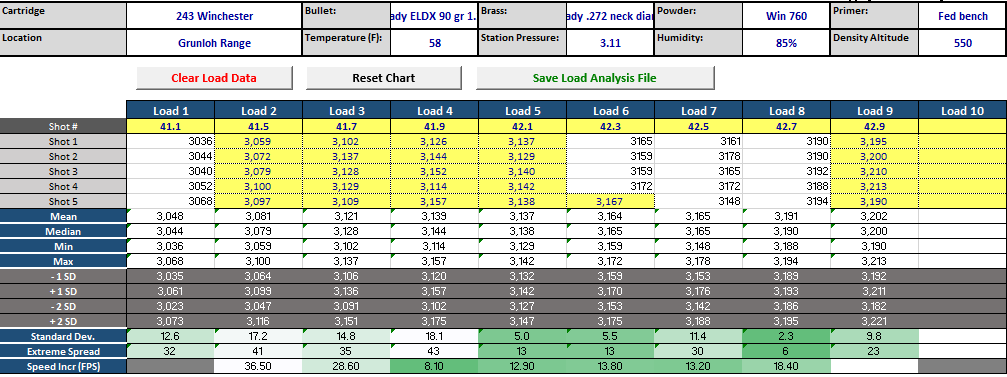Select the Load 1 column header
Image resolution: width=1007 pixels, height=377 pixels.
click(170, 110)
